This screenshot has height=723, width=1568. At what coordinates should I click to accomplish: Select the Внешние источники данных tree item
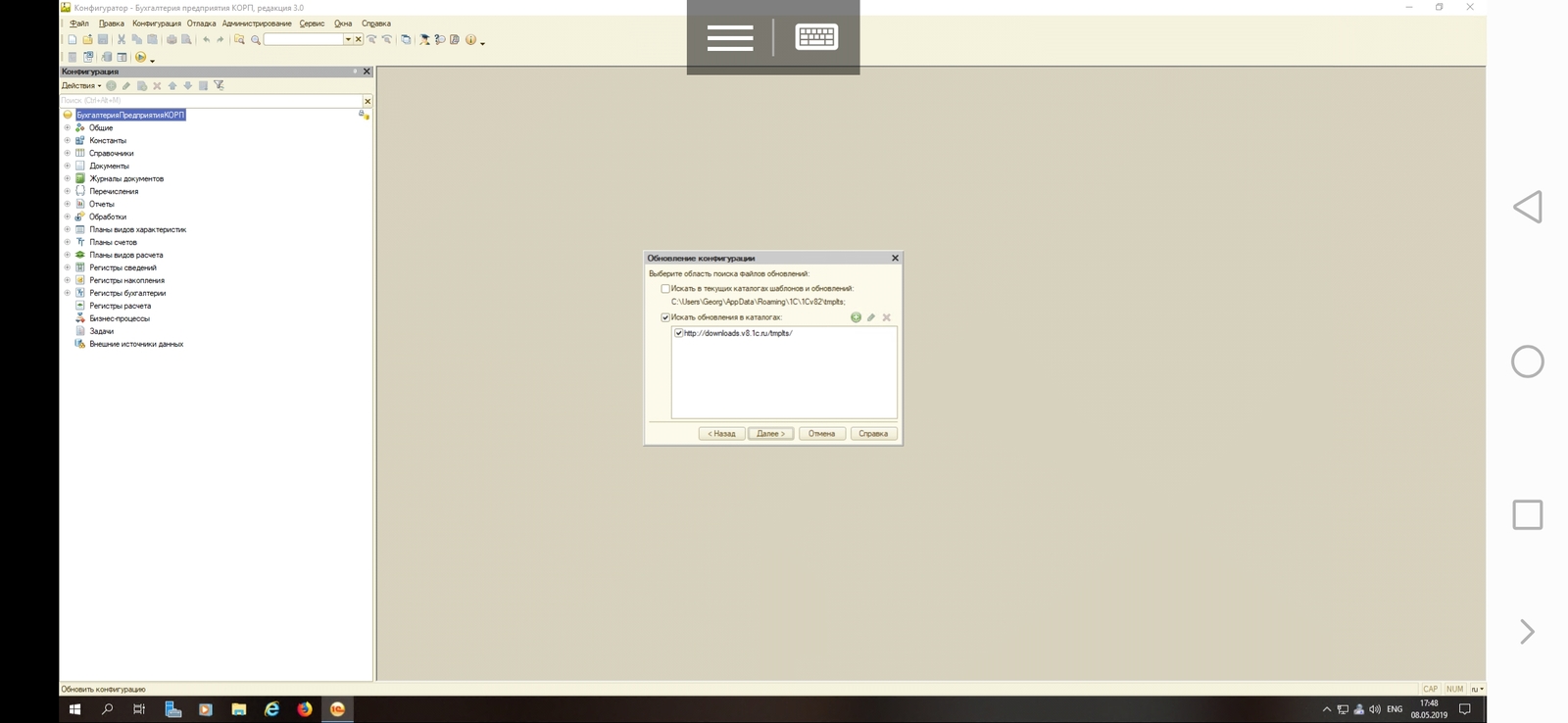point(136,345)
